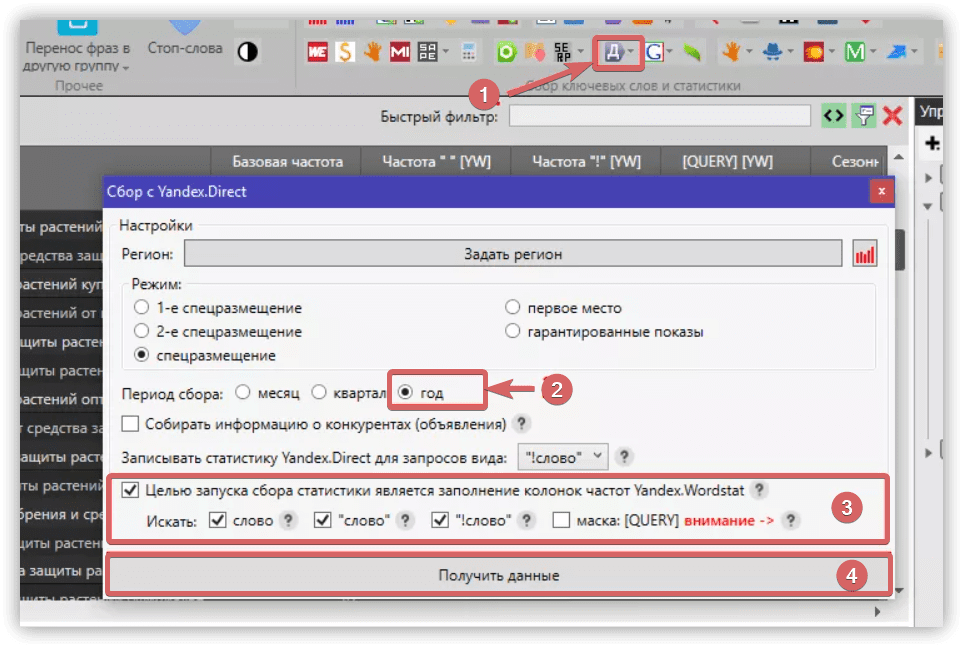This screenshot has height=647, width=963.
Task: Expand dropdown arrow beside SERP icon
Action: pos(580,52)
